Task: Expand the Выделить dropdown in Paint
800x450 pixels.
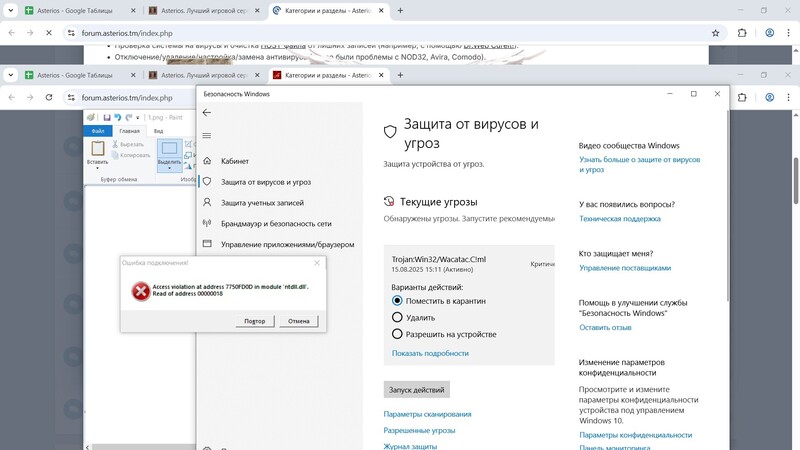Action: tap(170, 168)
